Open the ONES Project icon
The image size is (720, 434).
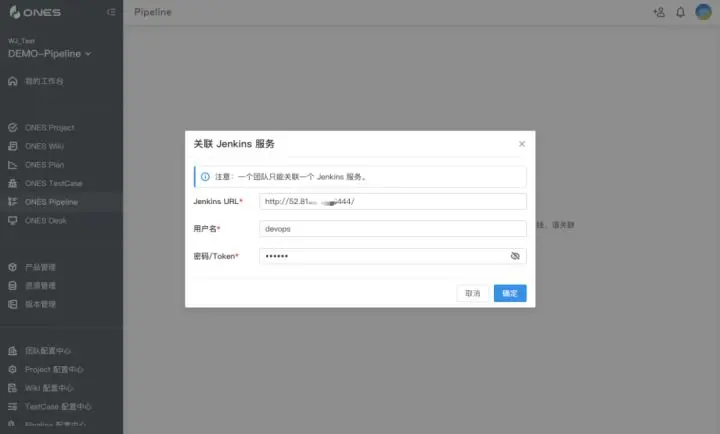click(12, 128)
